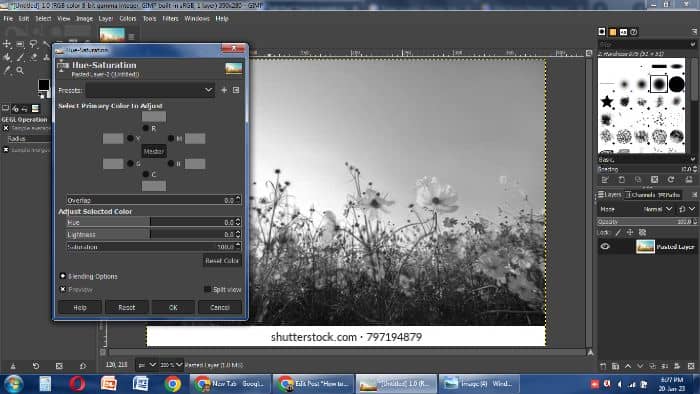The image size is (700, 394).
Task: Select the Free Select lasso tool
Action: click(x=33, y=44)
